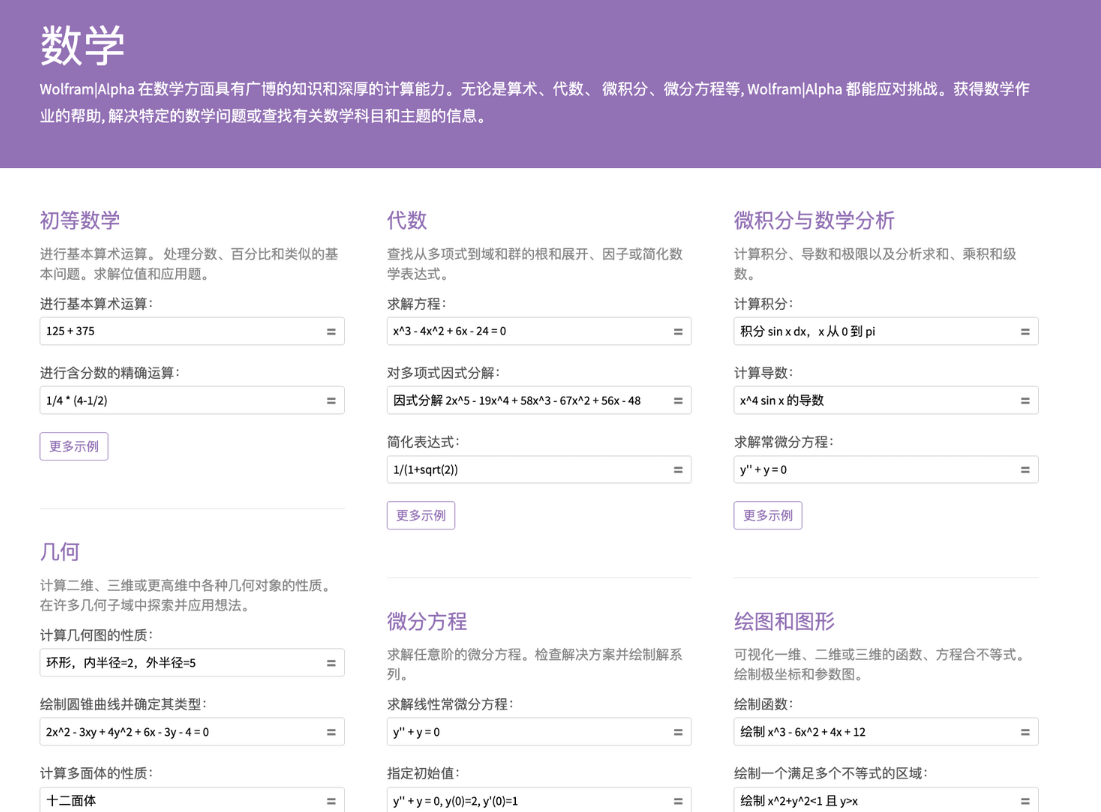Screen dimensions: 1101x812
Task: Click 更多示例 button under 微积分与数学分析
Action: (768, 515)
